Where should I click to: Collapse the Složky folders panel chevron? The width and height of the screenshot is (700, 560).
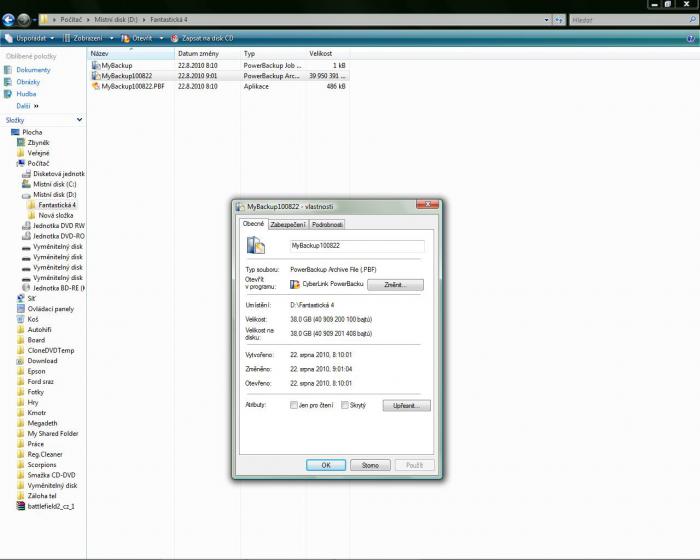pos(77,119)
